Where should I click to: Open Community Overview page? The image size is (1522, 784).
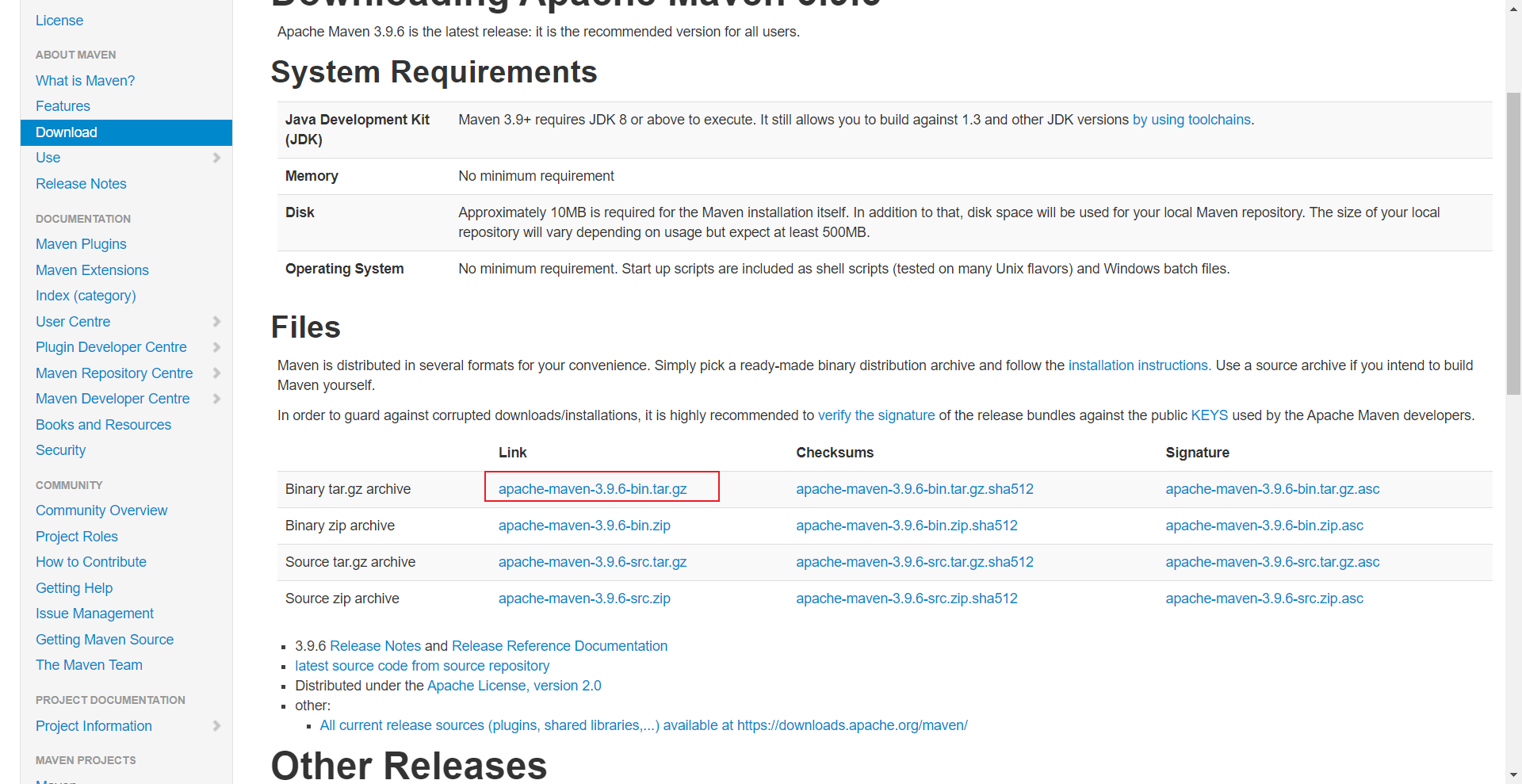pos(101,511)
